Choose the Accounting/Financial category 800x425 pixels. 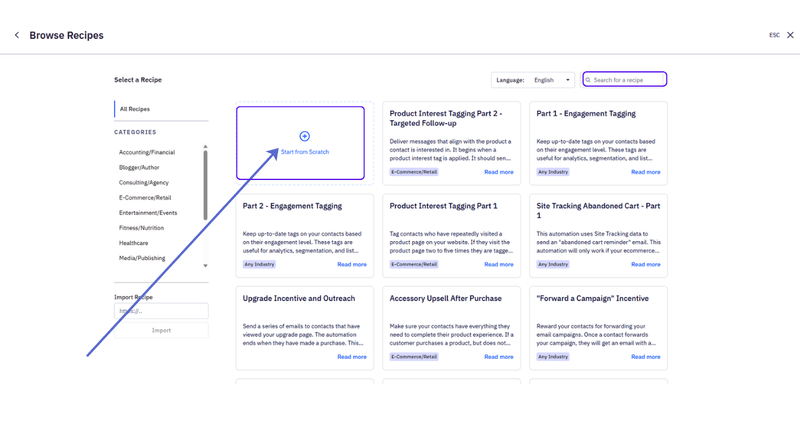click(147, 152)
